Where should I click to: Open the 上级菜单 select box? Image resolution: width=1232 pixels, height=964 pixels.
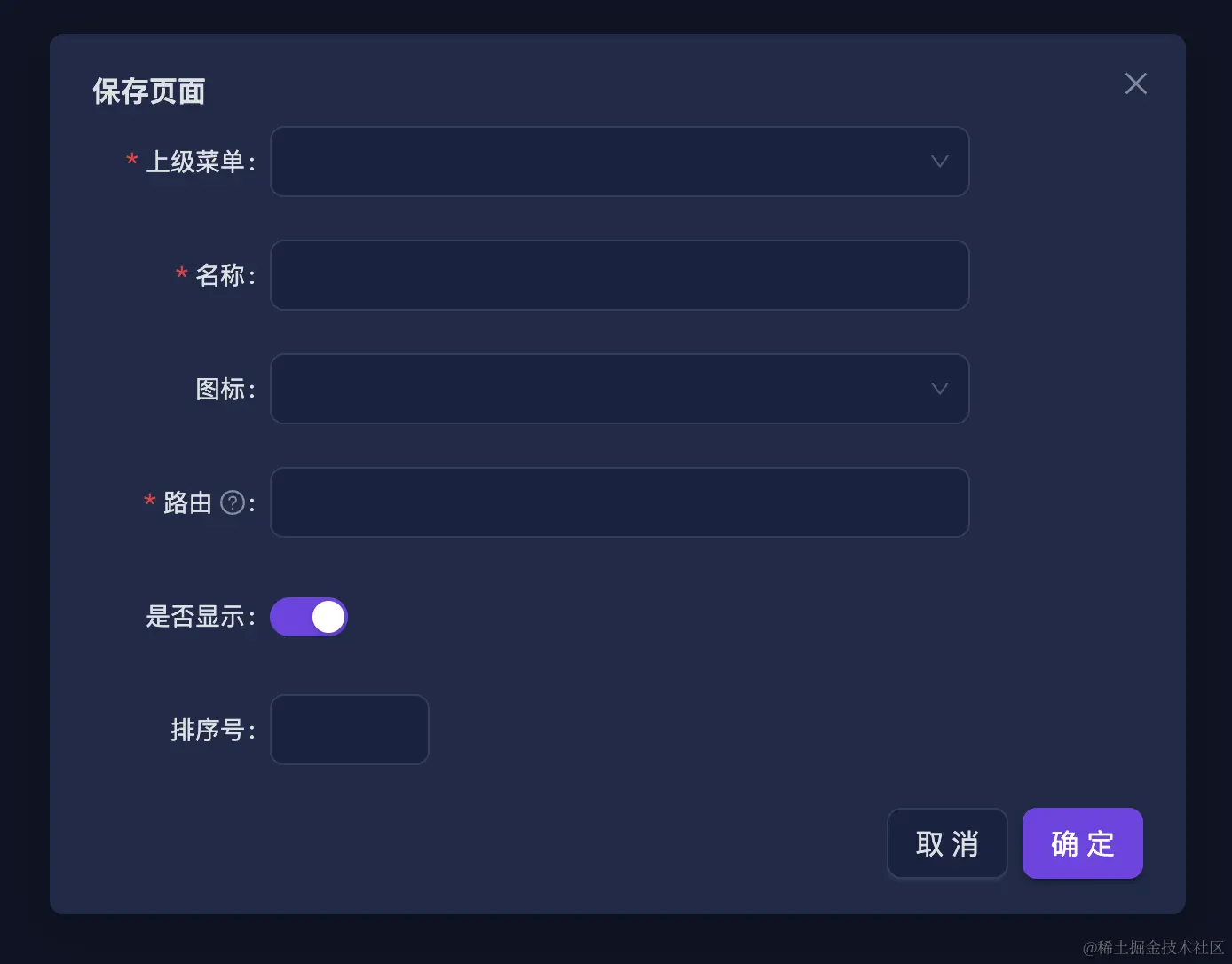coord(604,162)
